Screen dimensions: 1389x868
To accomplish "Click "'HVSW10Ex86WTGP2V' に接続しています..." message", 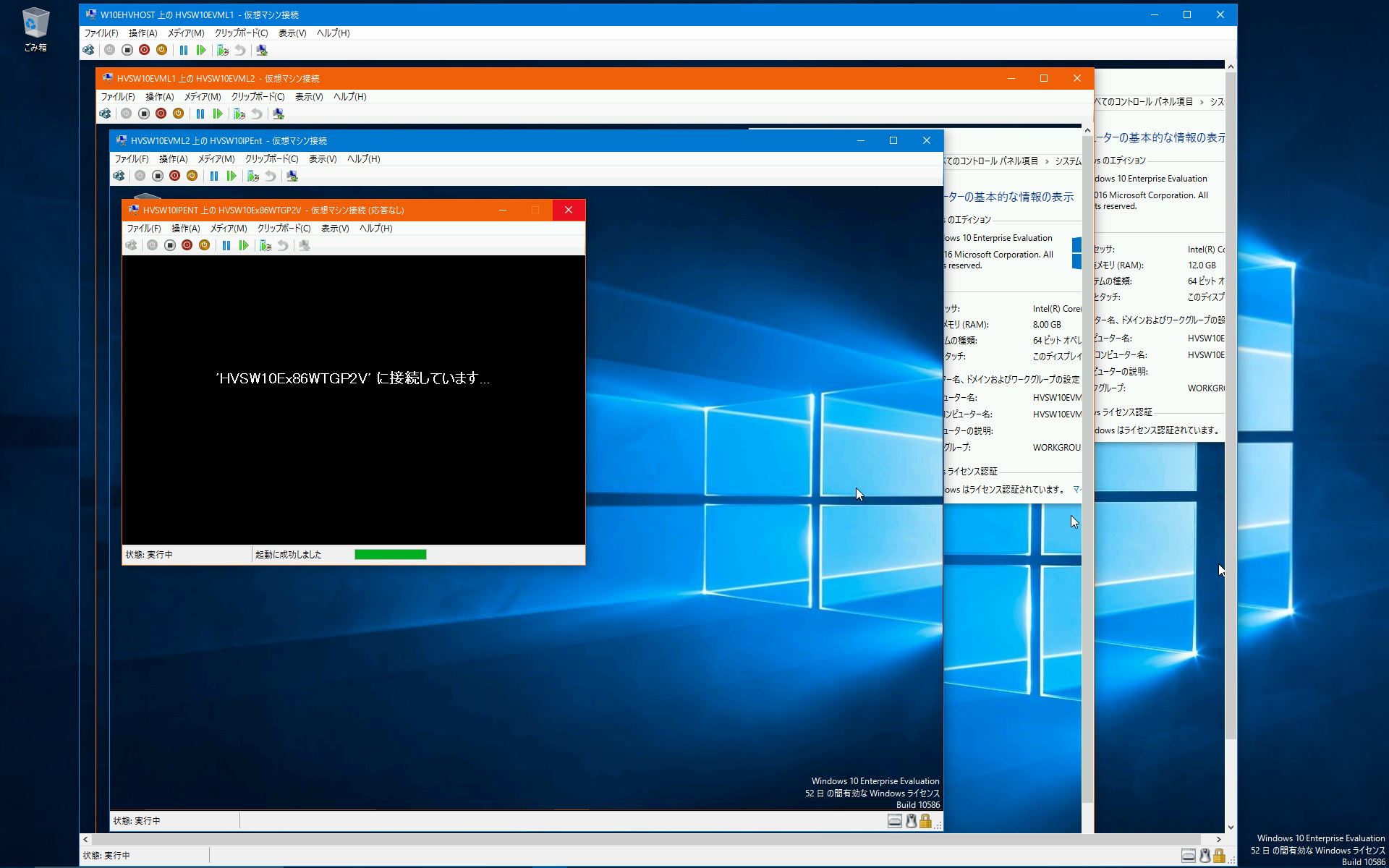I will click(353, 378).
